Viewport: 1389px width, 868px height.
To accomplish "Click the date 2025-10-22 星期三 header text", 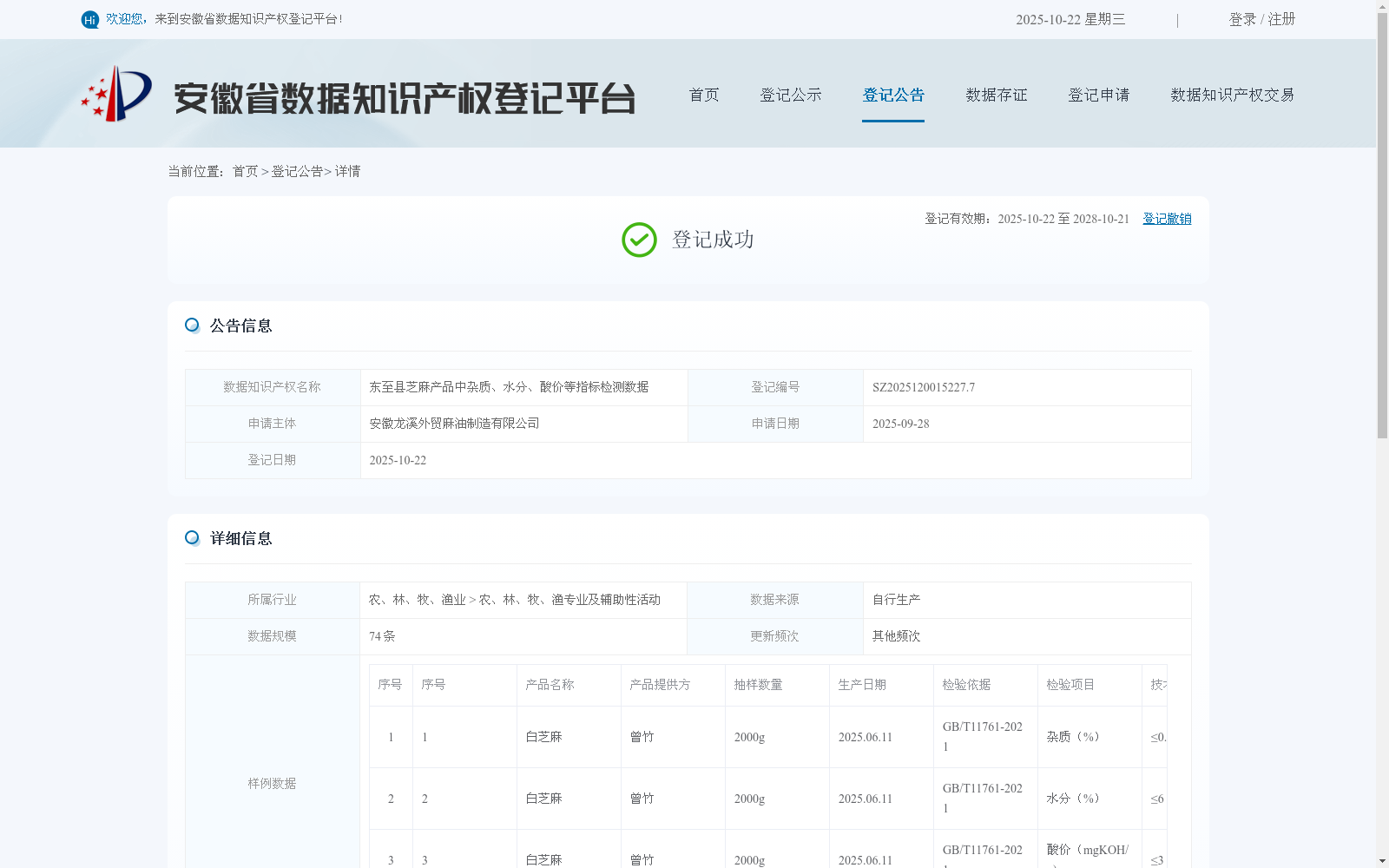I will click(1070, 19).
